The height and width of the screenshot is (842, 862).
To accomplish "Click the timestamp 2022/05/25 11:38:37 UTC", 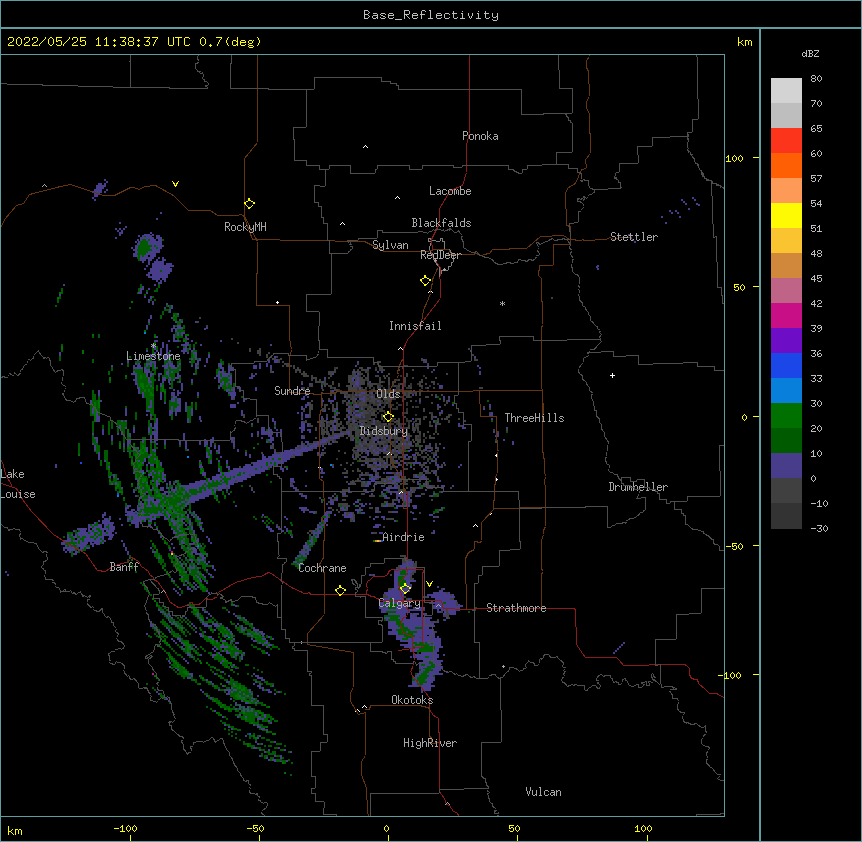I will click(x=99, y=42).
